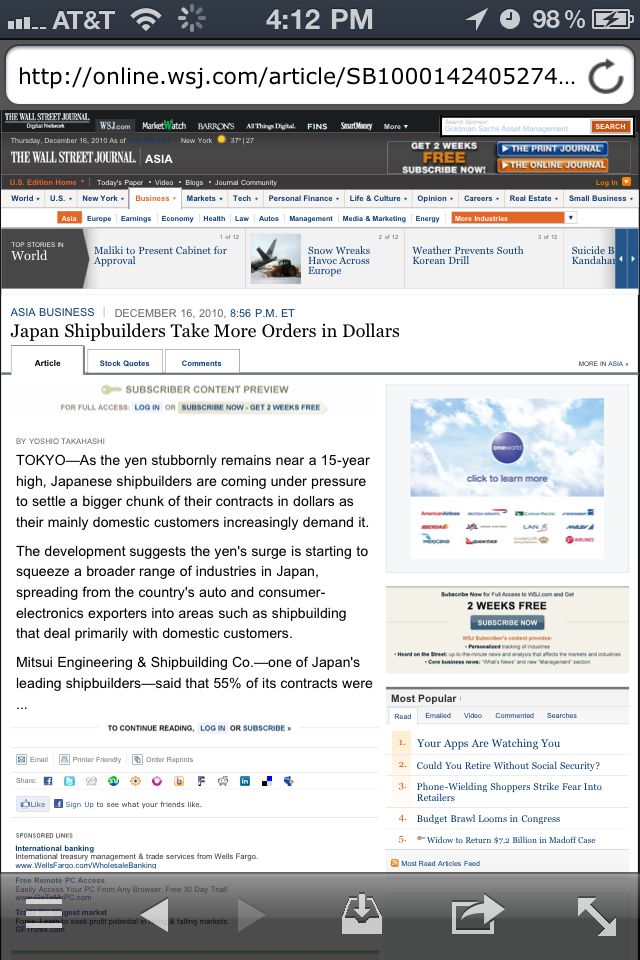640x960 pixels.
Task: Click the Asia subsection link
Action: [69, 218]
